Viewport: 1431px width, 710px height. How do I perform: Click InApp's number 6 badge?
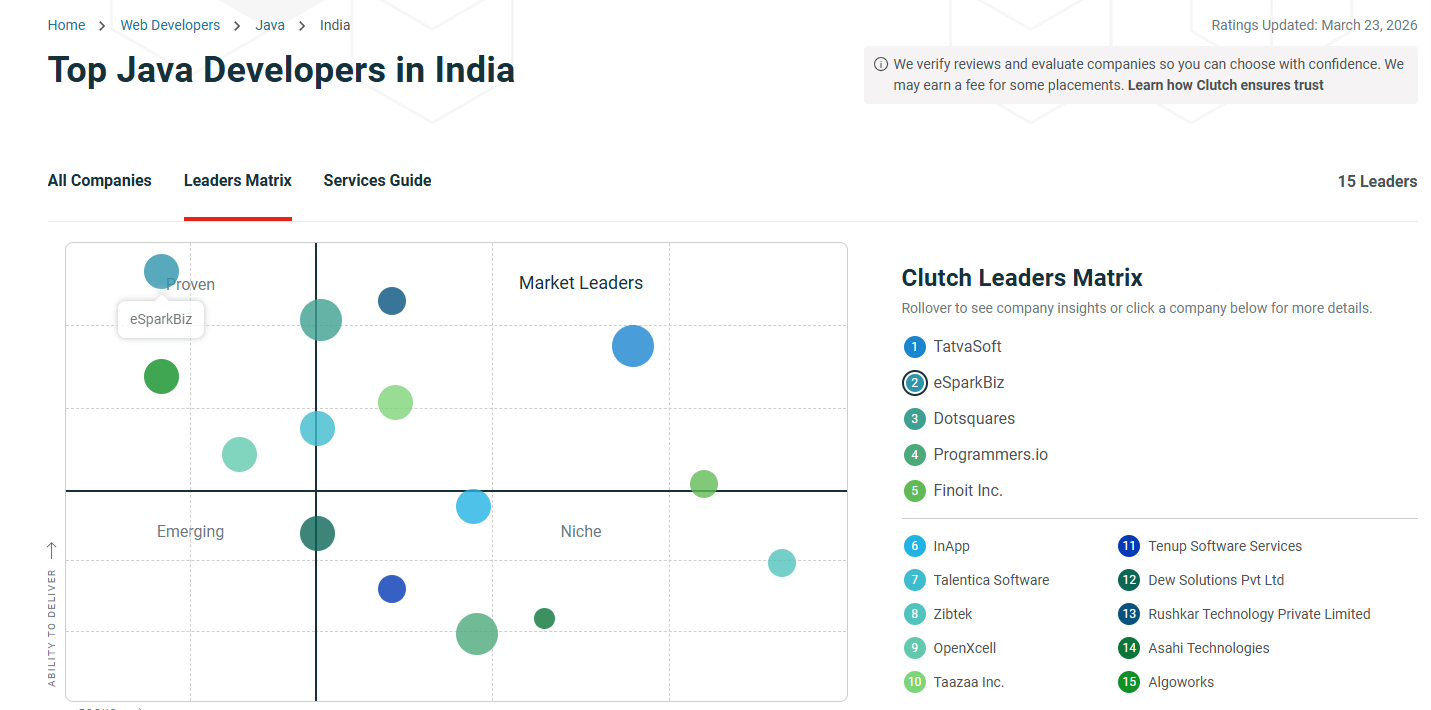tap(914, 546)
